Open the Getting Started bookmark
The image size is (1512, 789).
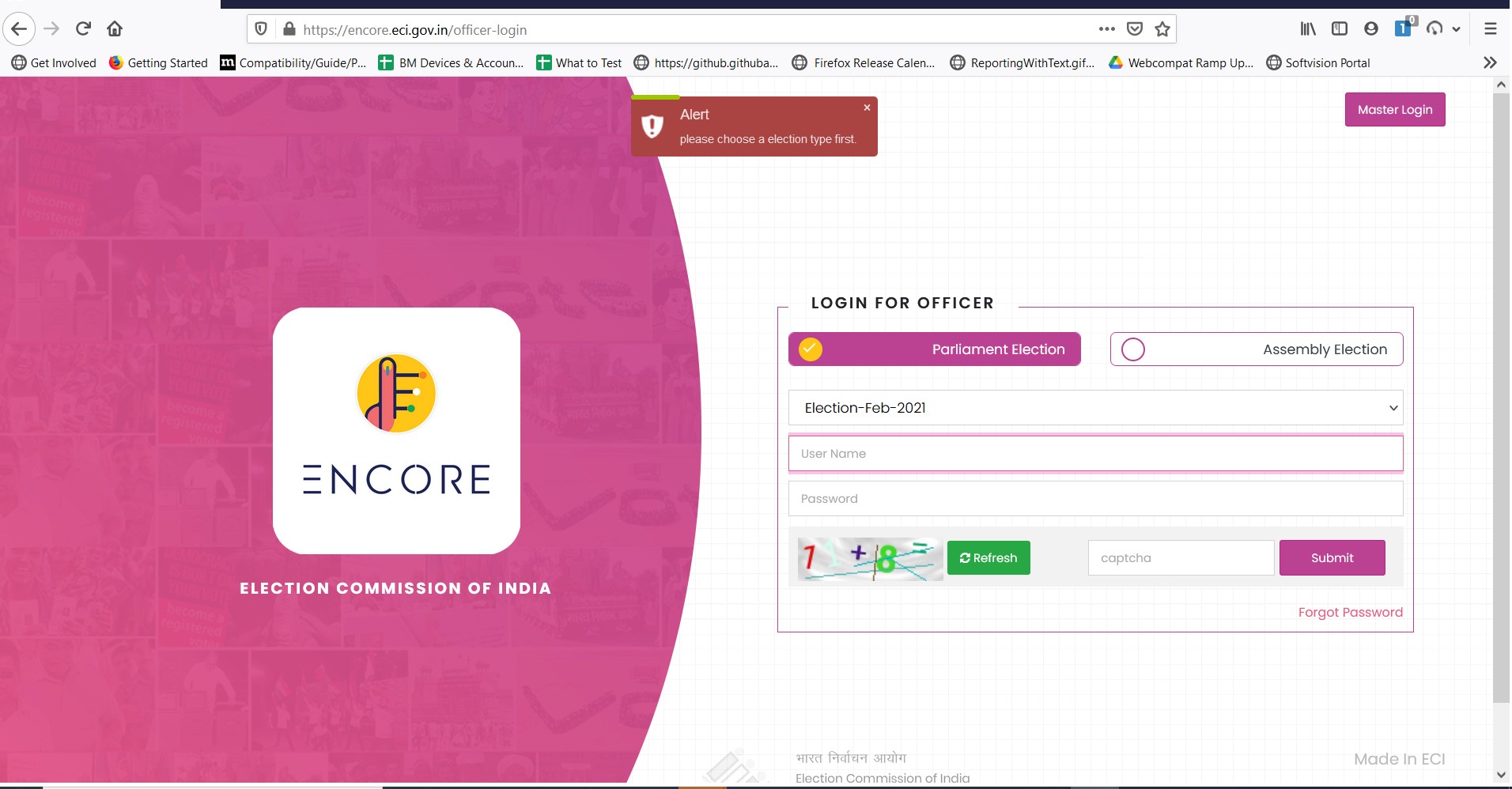(157, 62)
